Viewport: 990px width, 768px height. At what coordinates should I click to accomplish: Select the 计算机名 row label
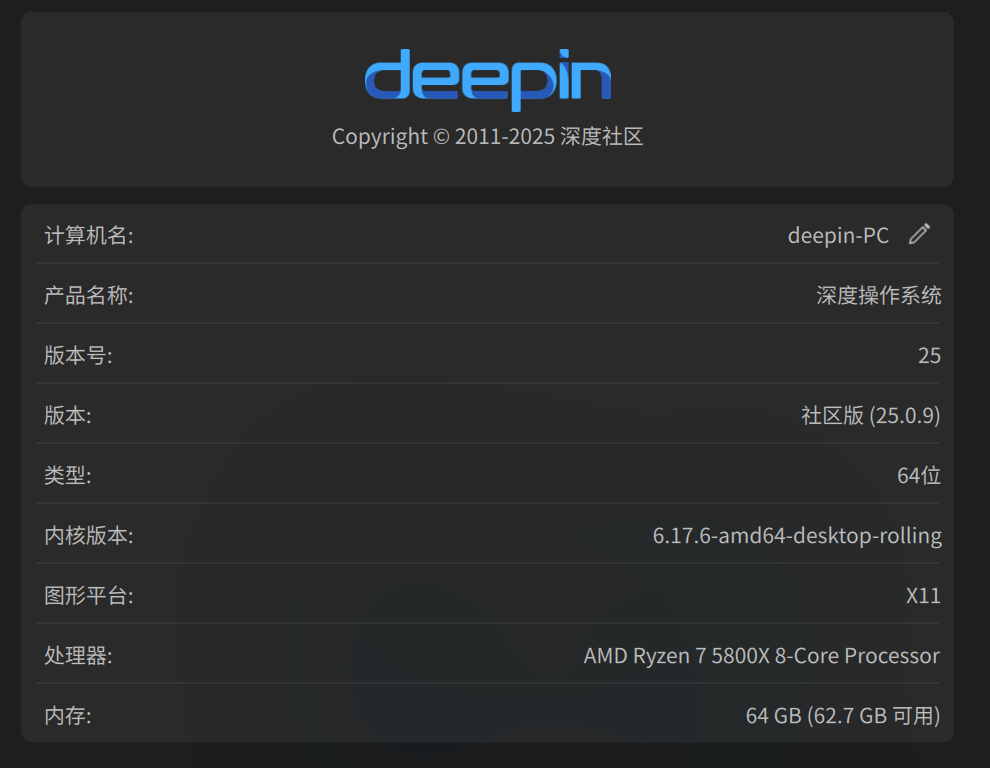coord(89,236)
